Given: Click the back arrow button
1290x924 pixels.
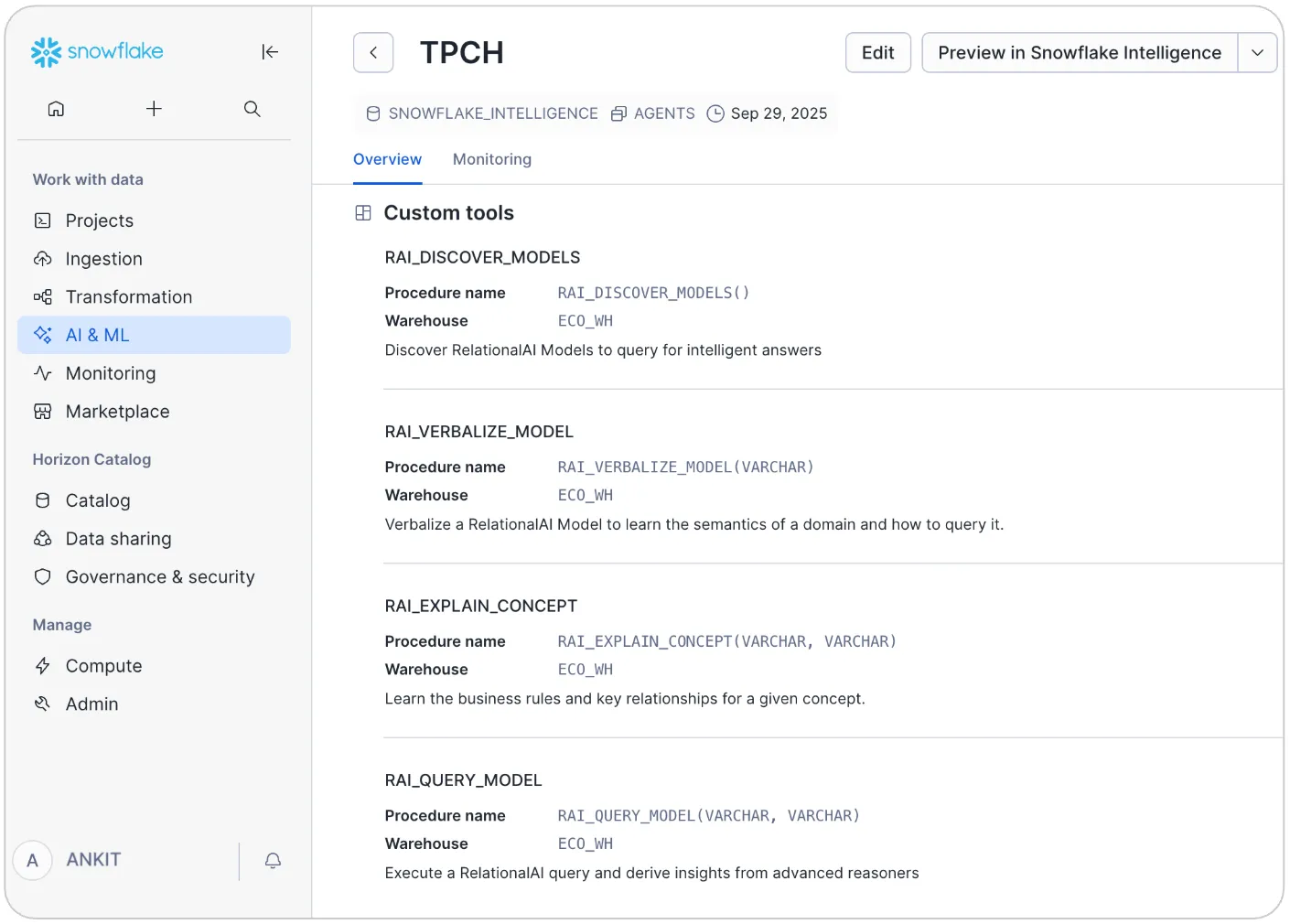Looking at the screenshot, I should pos(373,53).
